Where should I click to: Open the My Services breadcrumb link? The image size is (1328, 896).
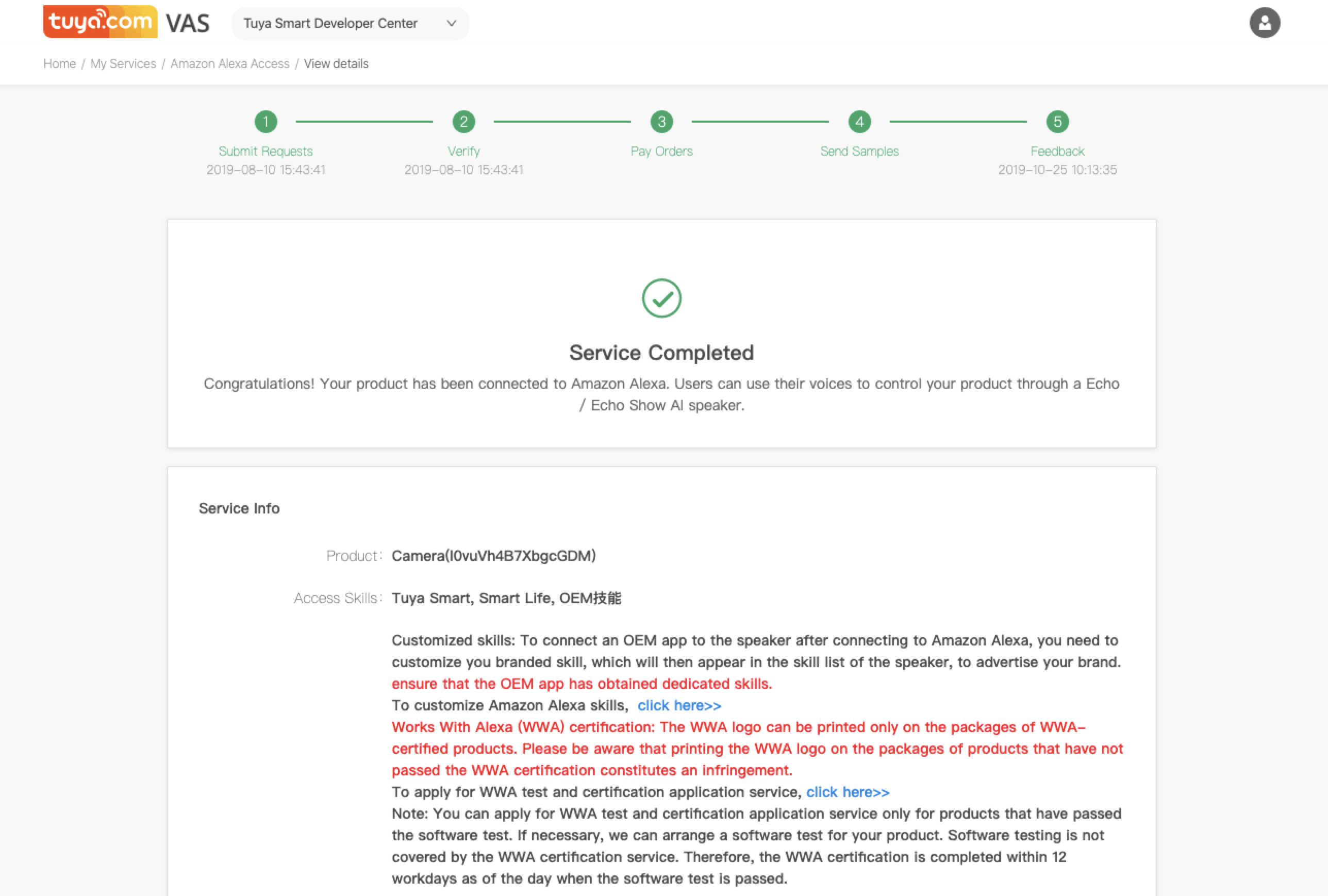coord(123,63)
